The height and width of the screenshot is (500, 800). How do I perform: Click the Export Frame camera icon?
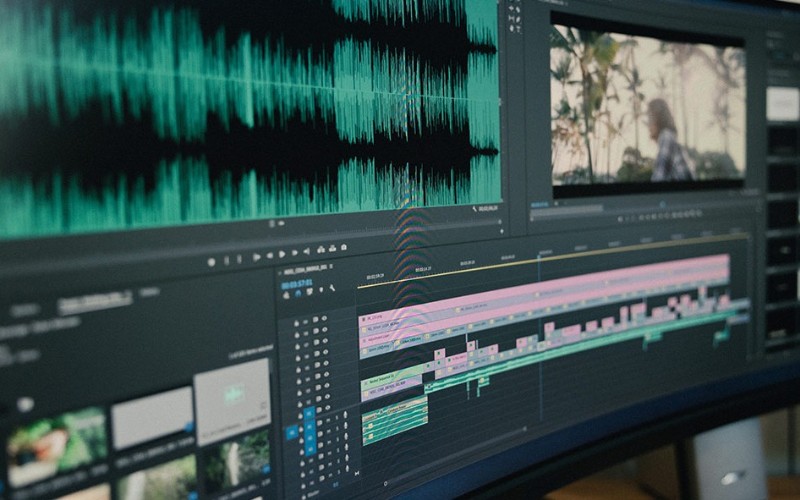click(x=344, y=247)
